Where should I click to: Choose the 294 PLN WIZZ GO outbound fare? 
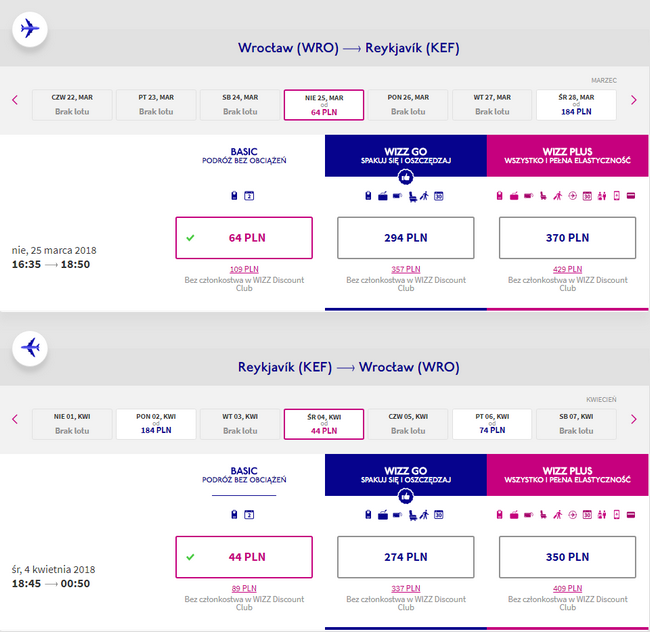(405, 238)
